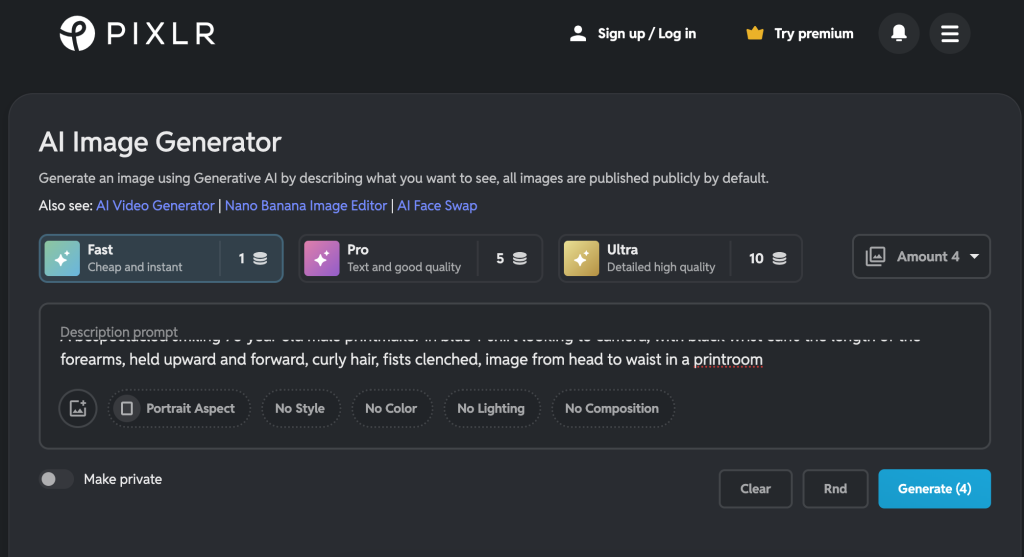Click the add reference image icon
The image size is (1024, 557).
click(x=78, y=408)
